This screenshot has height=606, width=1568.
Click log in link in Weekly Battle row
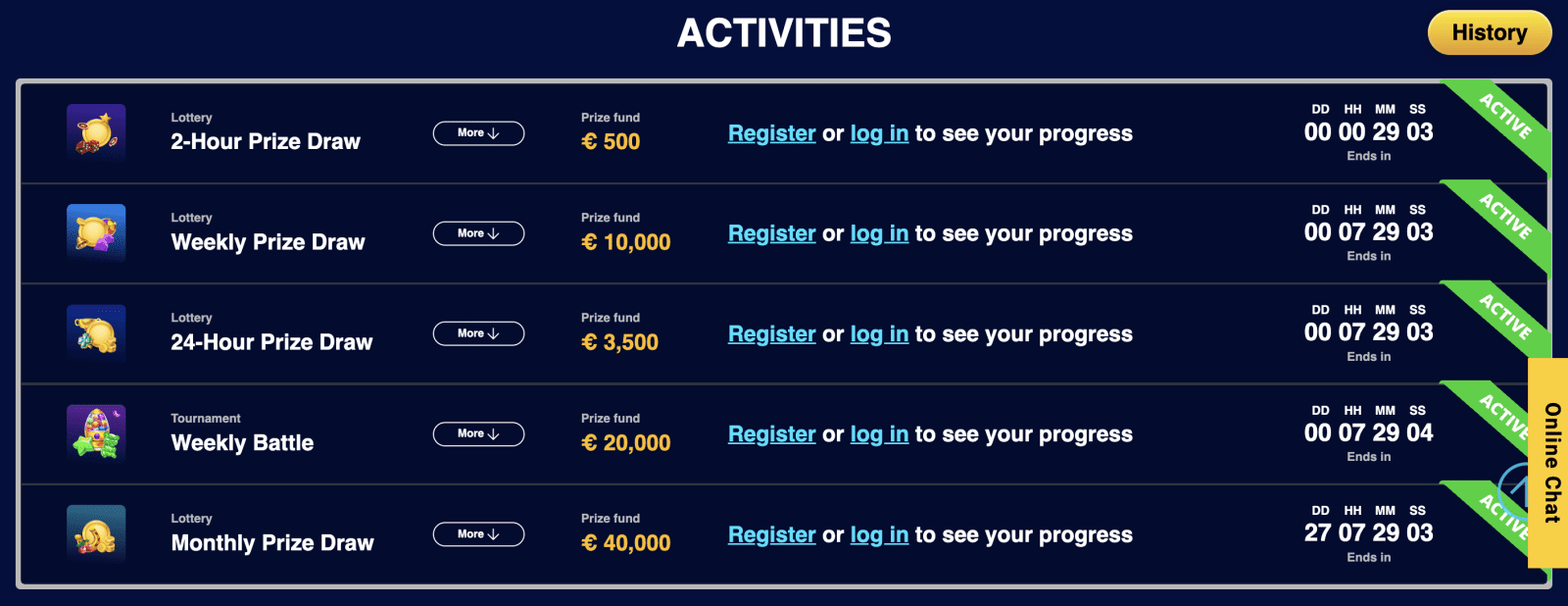coord(879,434)
